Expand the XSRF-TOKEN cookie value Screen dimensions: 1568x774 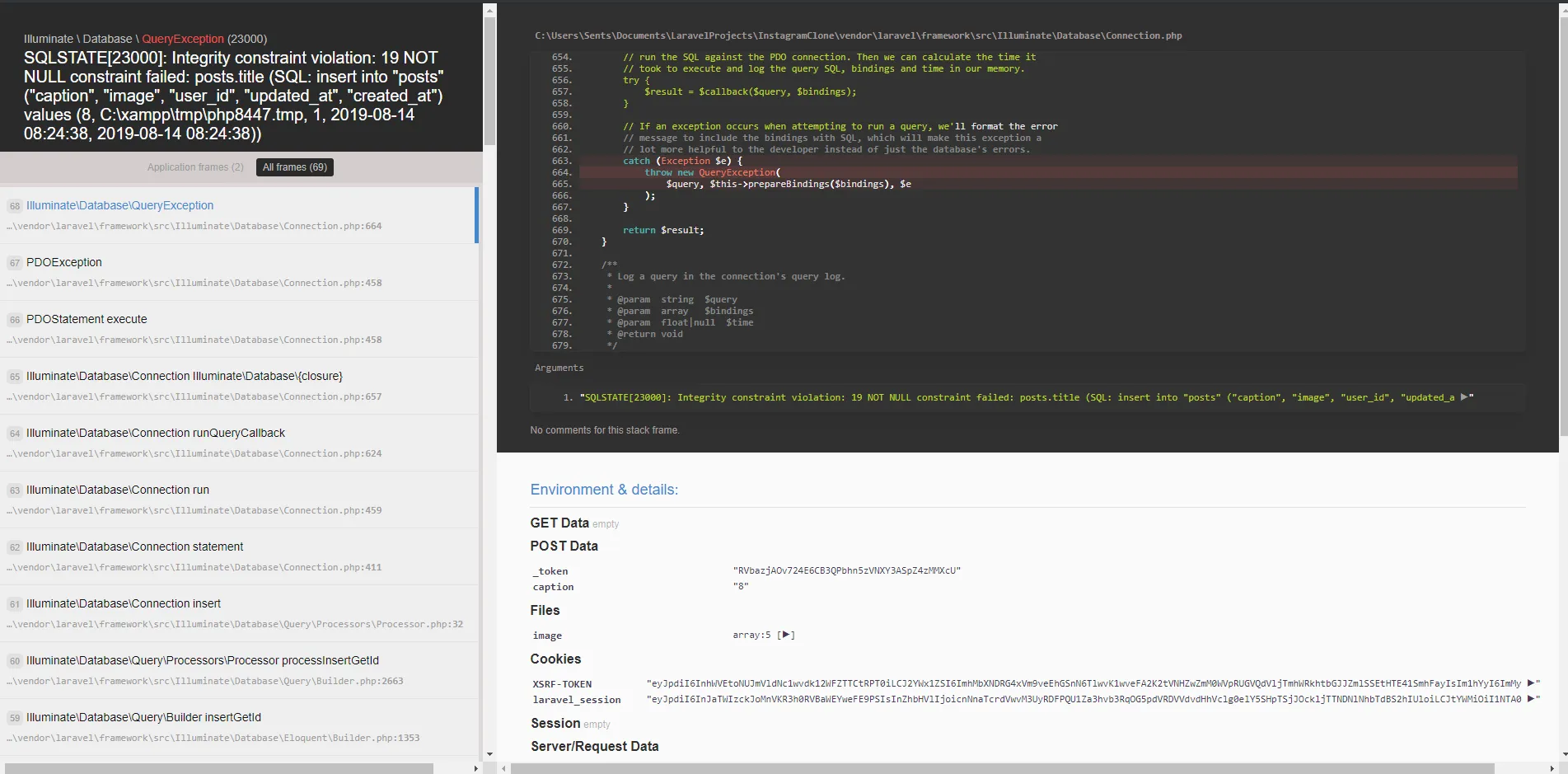point(1531,683)
